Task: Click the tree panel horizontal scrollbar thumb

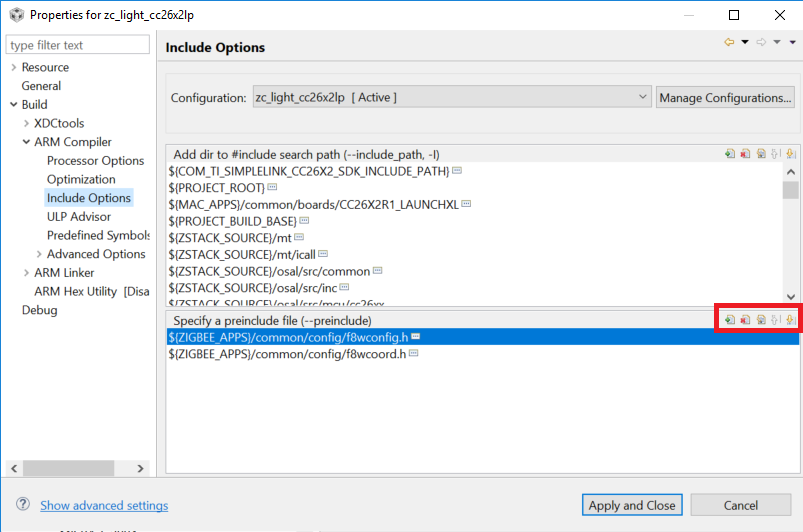Action: (x=69, y=468)
